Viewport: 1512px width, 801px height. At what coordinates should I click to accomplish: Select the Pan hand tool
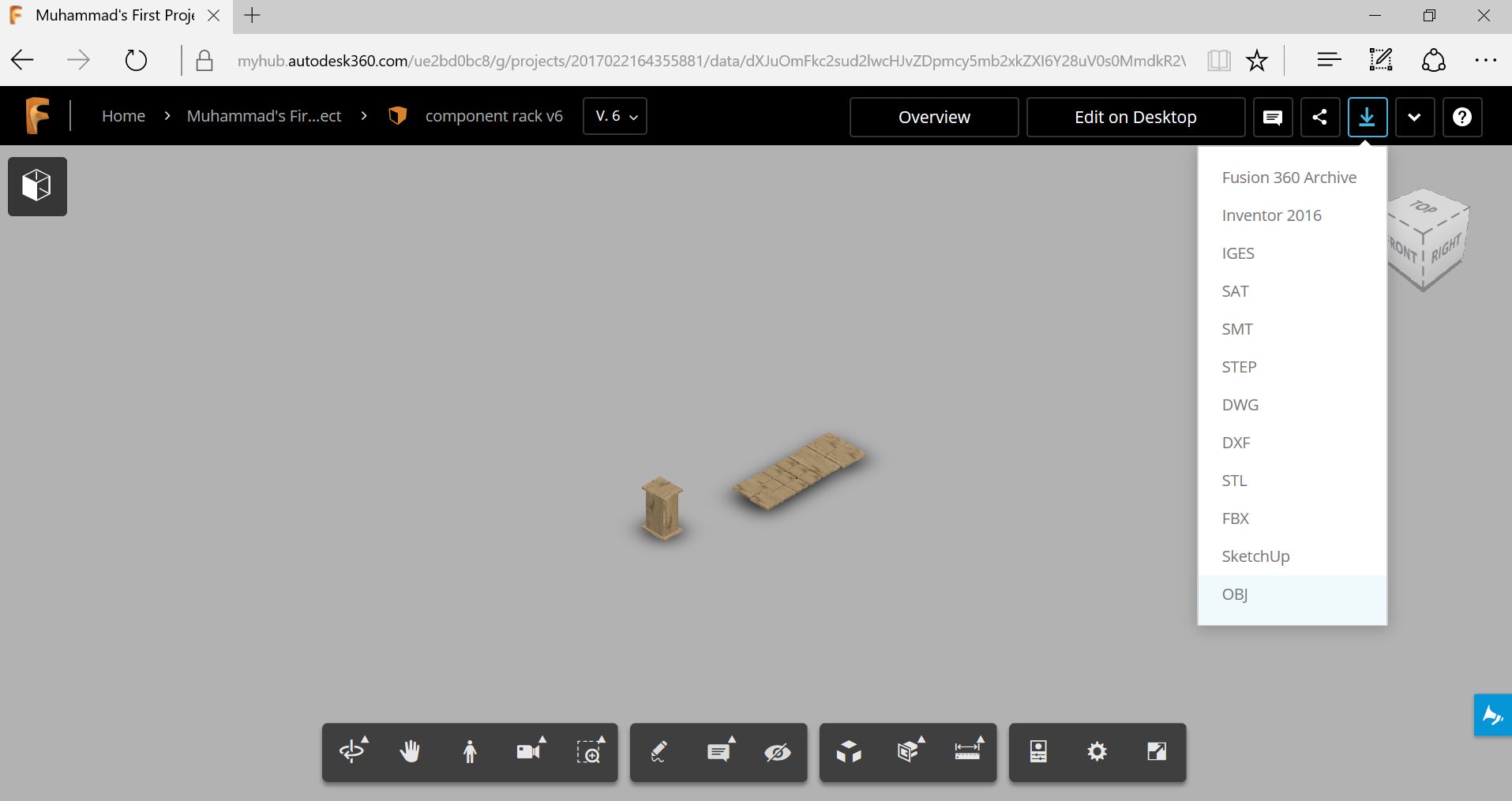coord(411,751)
